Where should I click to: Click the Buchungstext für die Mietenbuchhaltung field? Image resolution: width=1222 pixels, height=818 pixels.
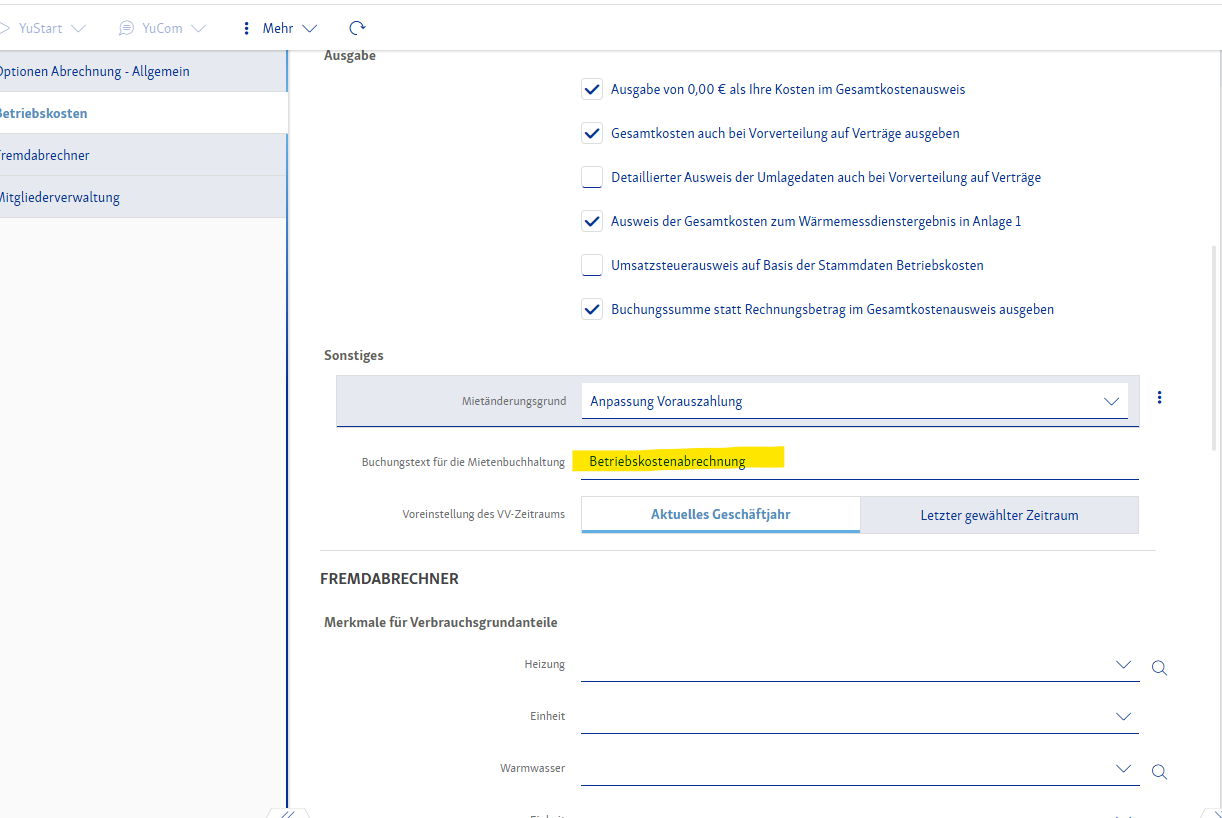858,461
